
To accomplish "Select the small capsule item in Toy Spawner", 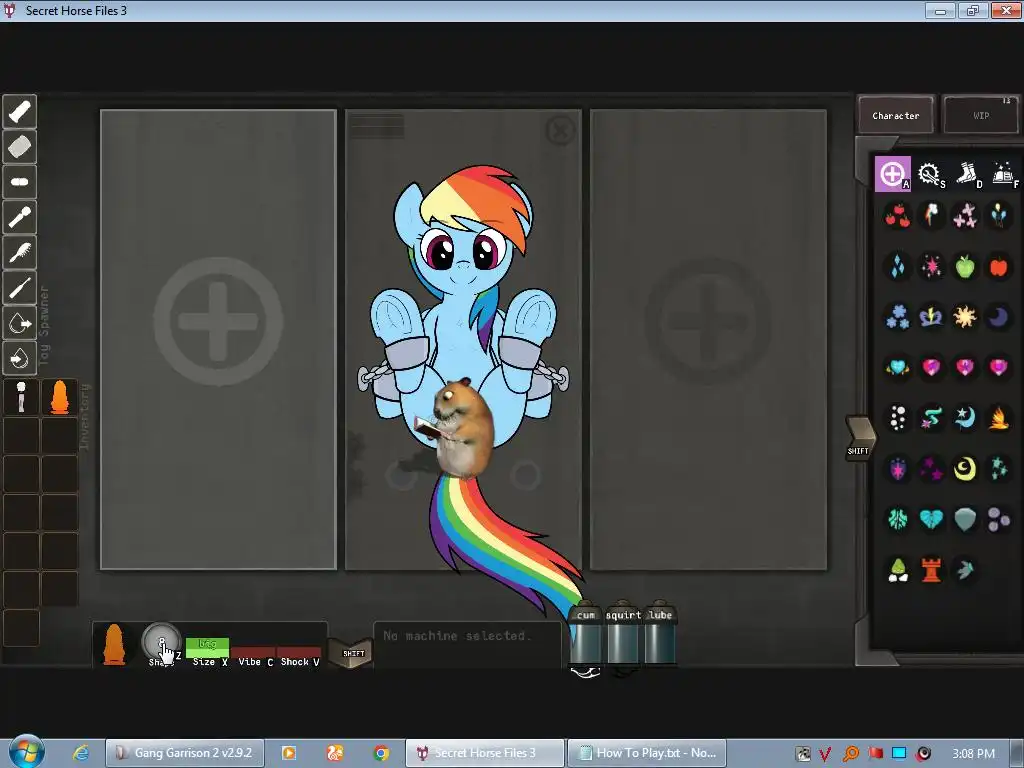I will click(x=20, y=182).
